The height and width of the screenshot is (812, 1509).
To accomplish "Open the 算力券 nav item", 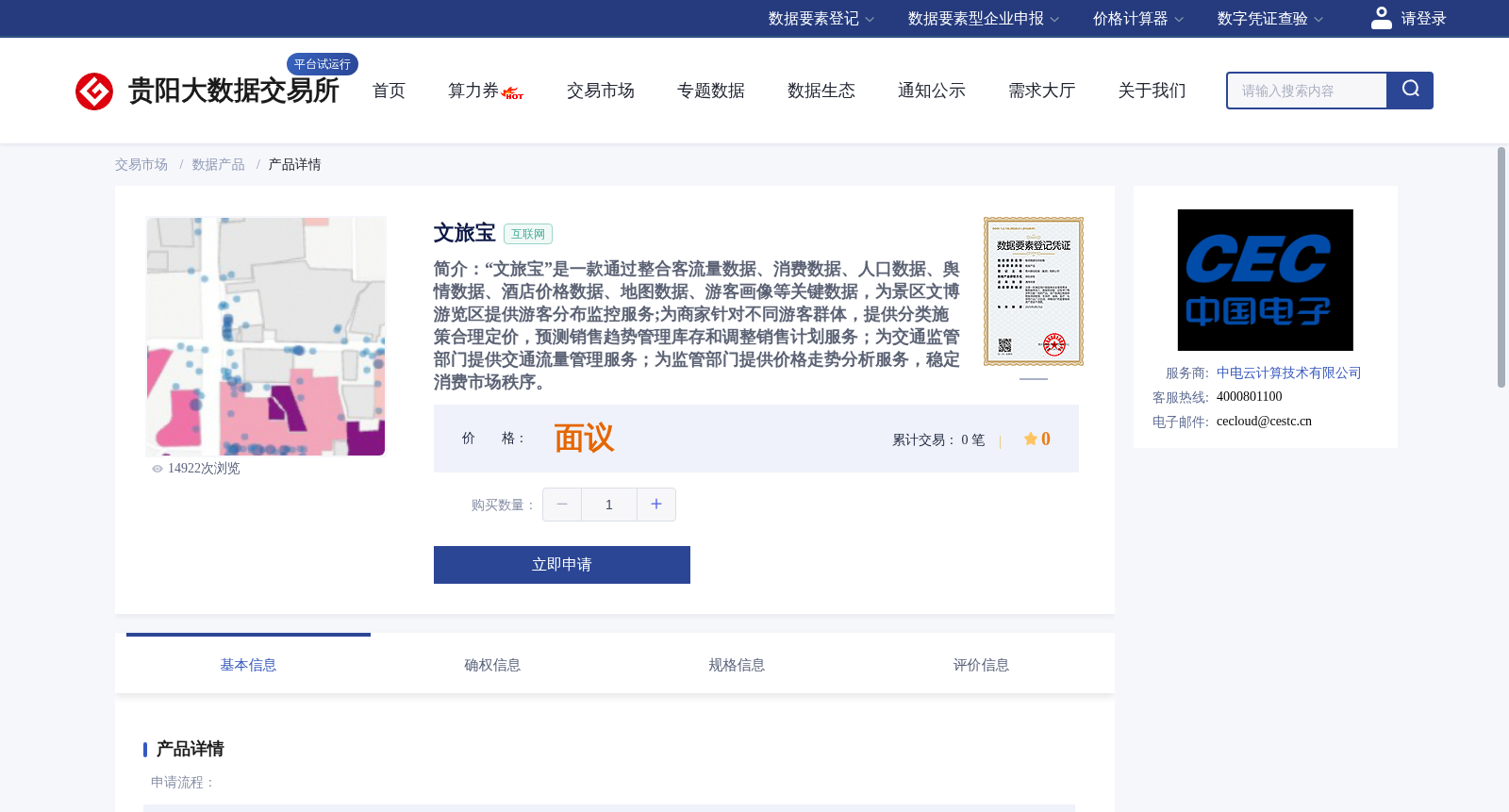I will coord(473,91).
